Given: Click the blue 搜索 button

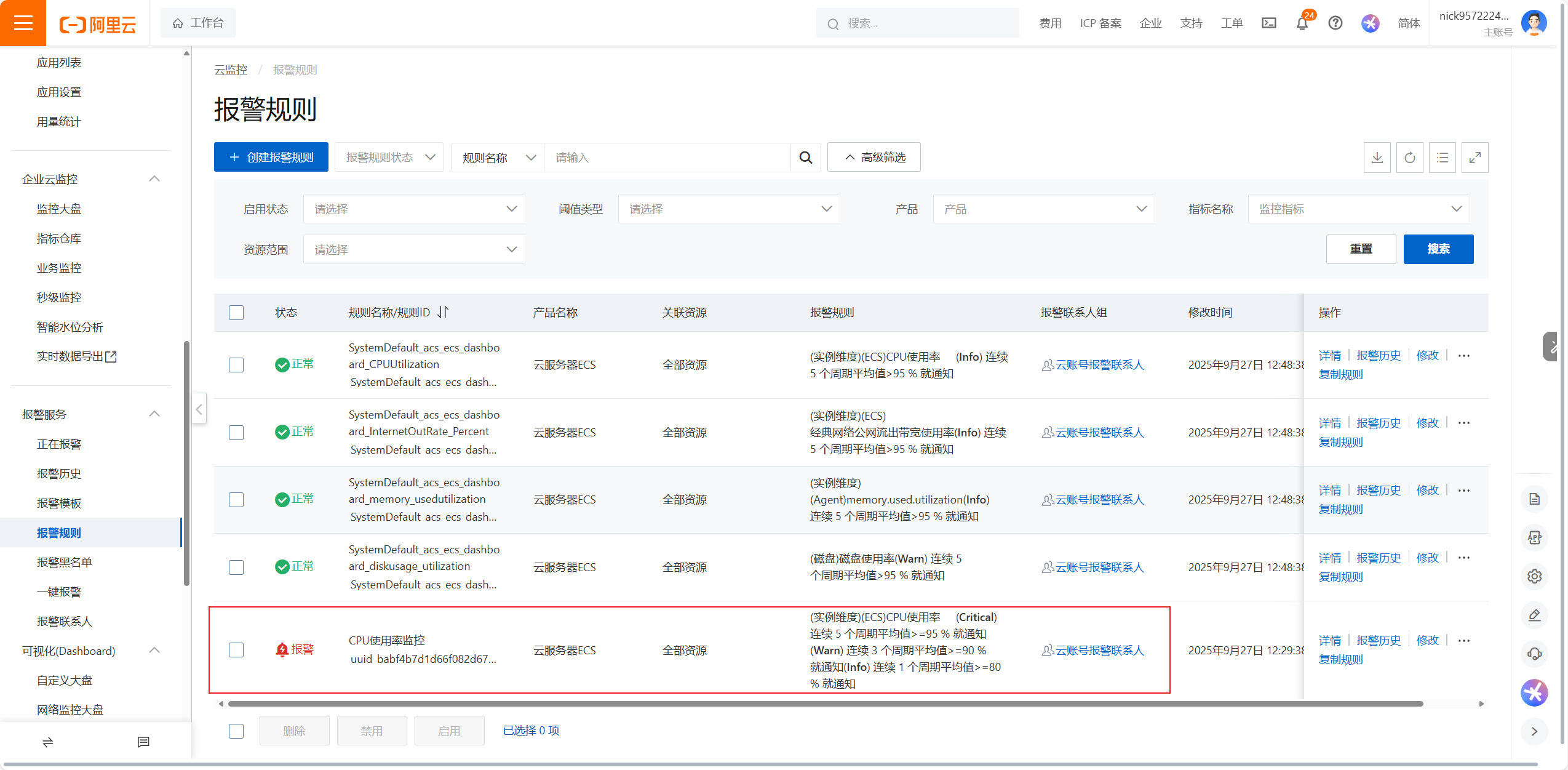Looking at the screenshot, I should [x=1438, y=249].
